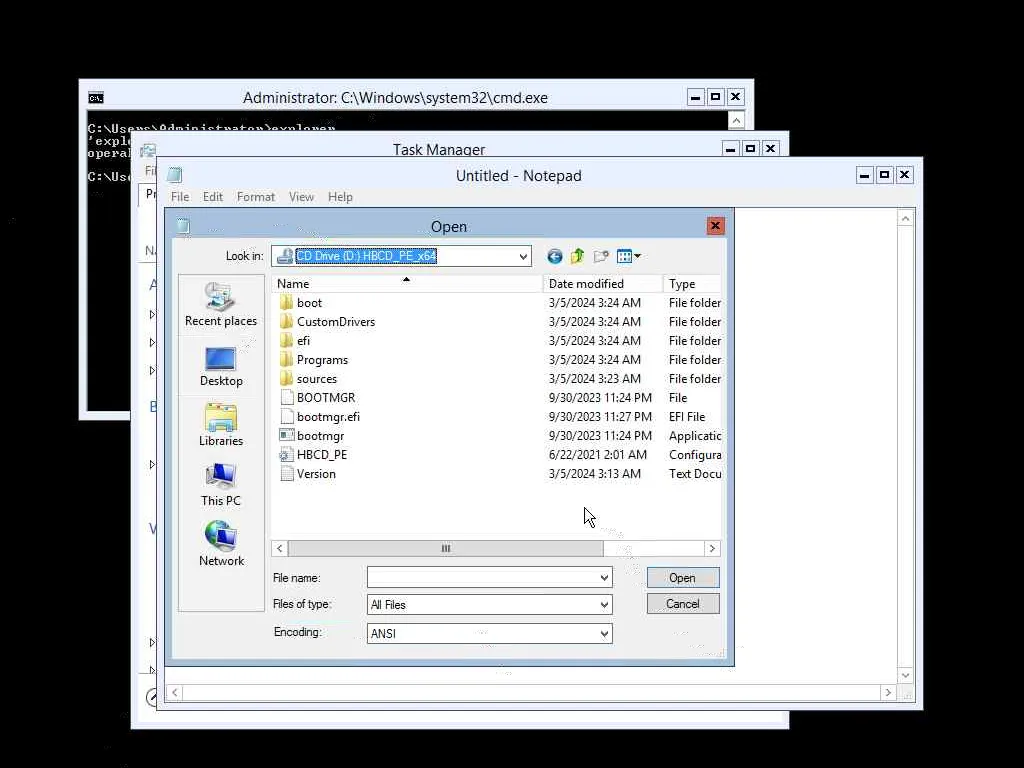Select the efi folder icon
This screenshot has height=768, width=1024.
(x=286, y=340)
